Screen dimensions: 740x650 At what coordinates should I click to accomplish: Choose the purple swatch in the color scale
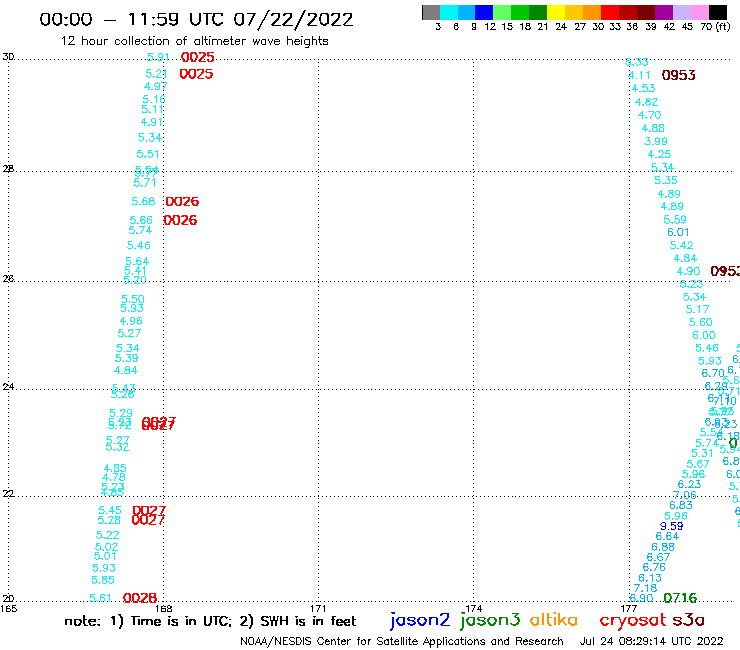point(664,12)
